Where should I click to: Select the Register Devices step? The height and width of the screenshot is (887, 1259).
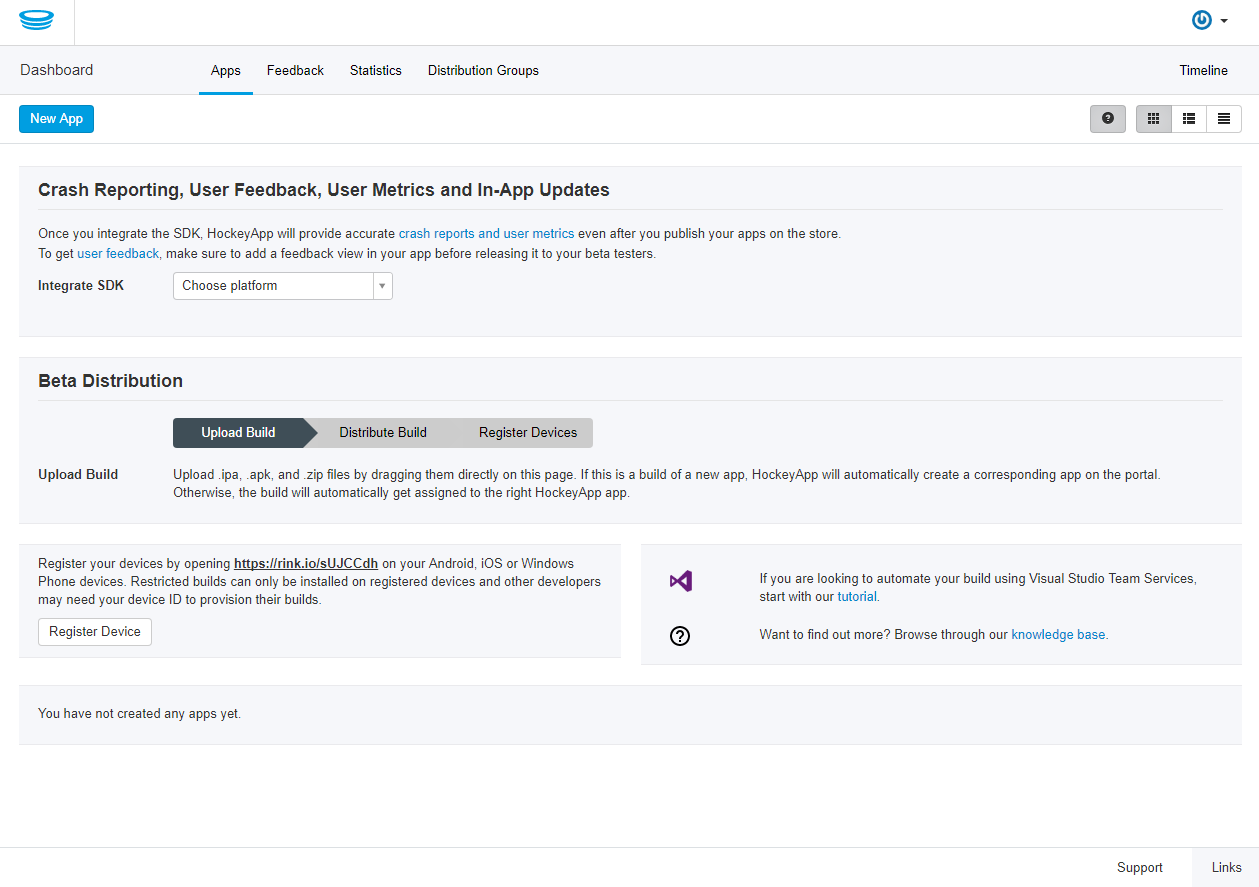tap(528, 433)
